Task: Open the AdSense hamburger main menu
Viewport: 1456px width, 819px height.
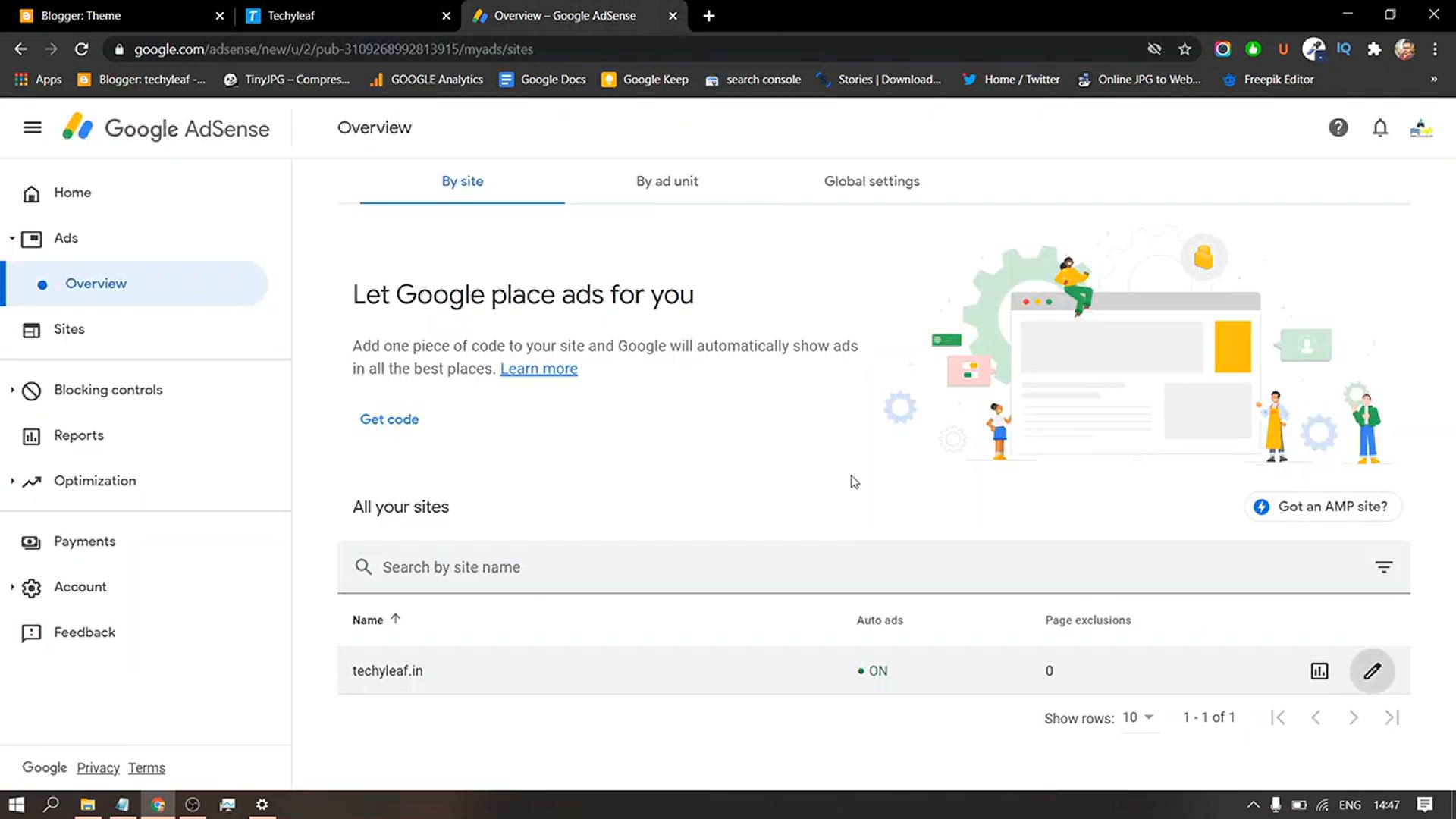Action: click(33, 127)
